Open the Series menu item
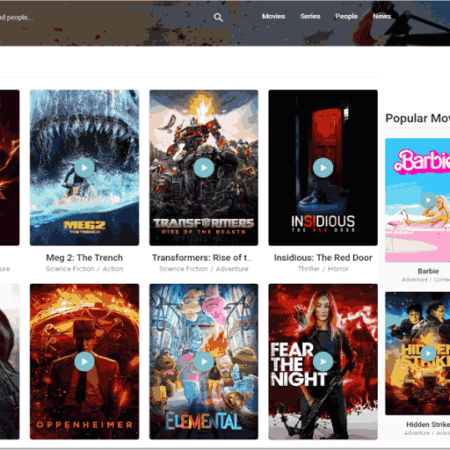 (310, 16)
